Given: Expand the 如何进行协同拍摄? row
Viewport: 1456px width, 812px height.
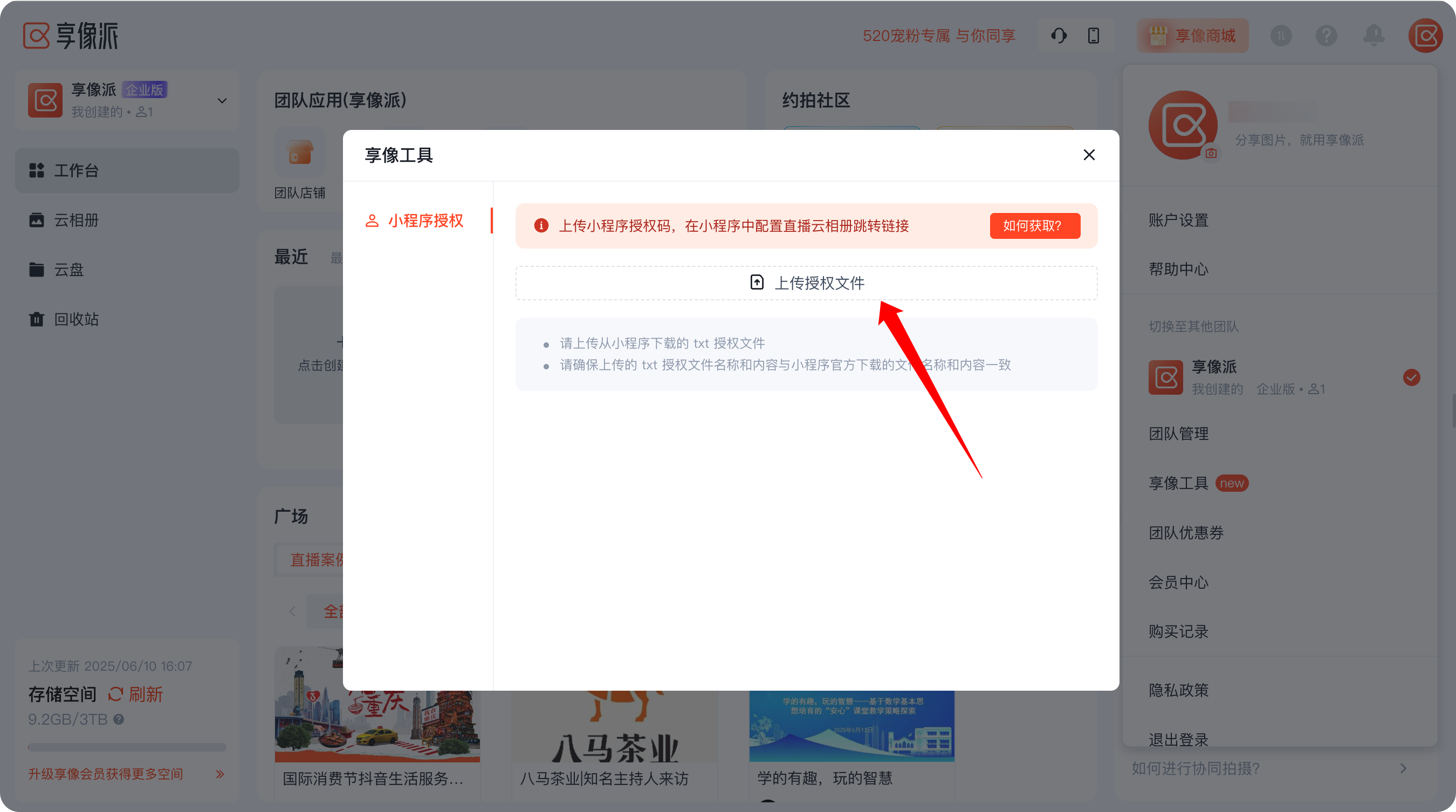Looking at the screenshot, I should pyautogui.click(x=1269, y=768).
